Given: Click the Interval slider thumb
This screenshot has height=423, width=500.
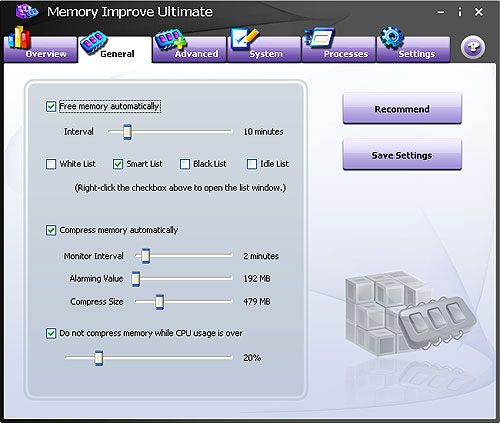Looking at the screenshot, I should (x=127, y=132).
